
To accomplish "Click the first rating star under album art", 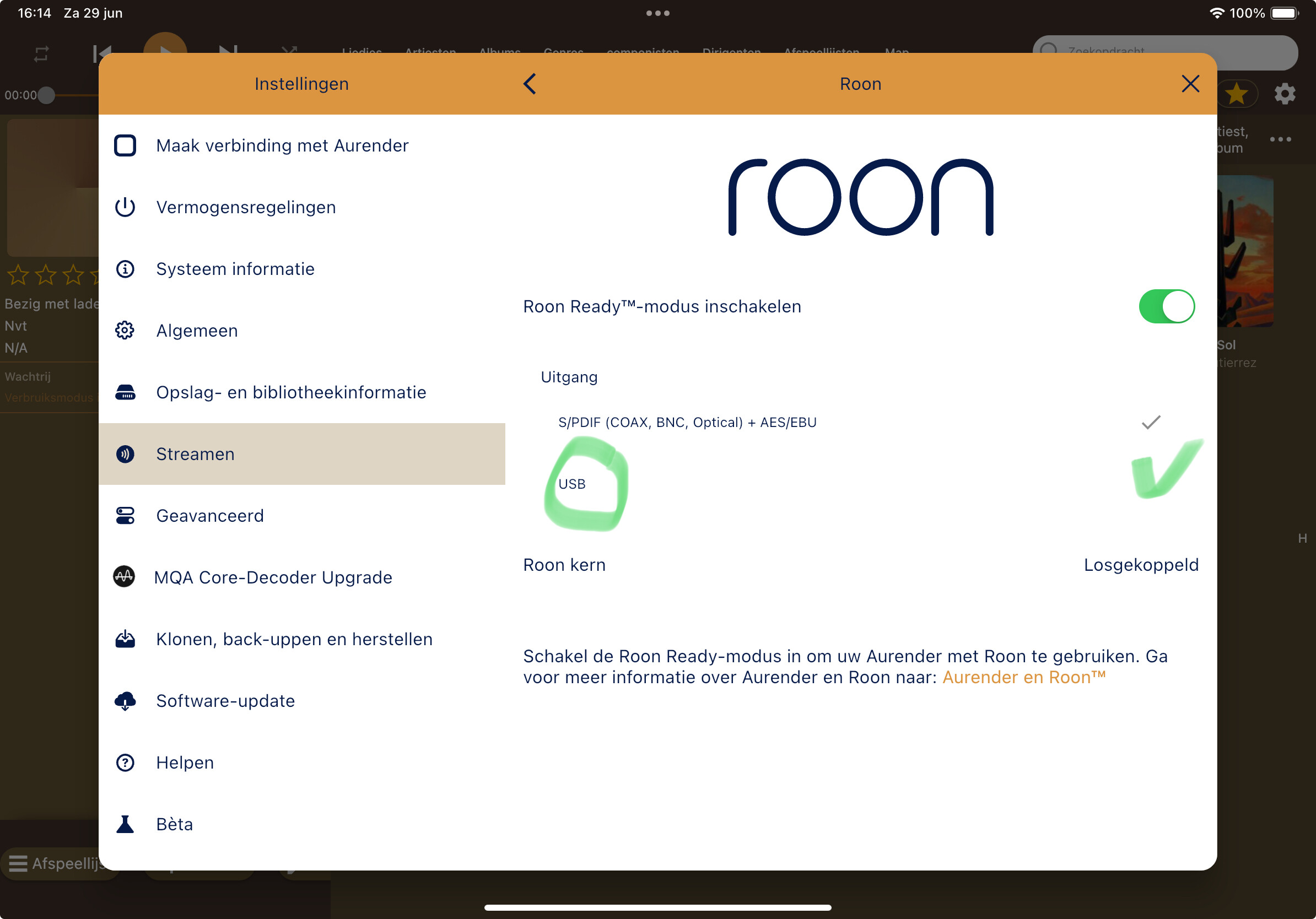I will coord(18,275).
